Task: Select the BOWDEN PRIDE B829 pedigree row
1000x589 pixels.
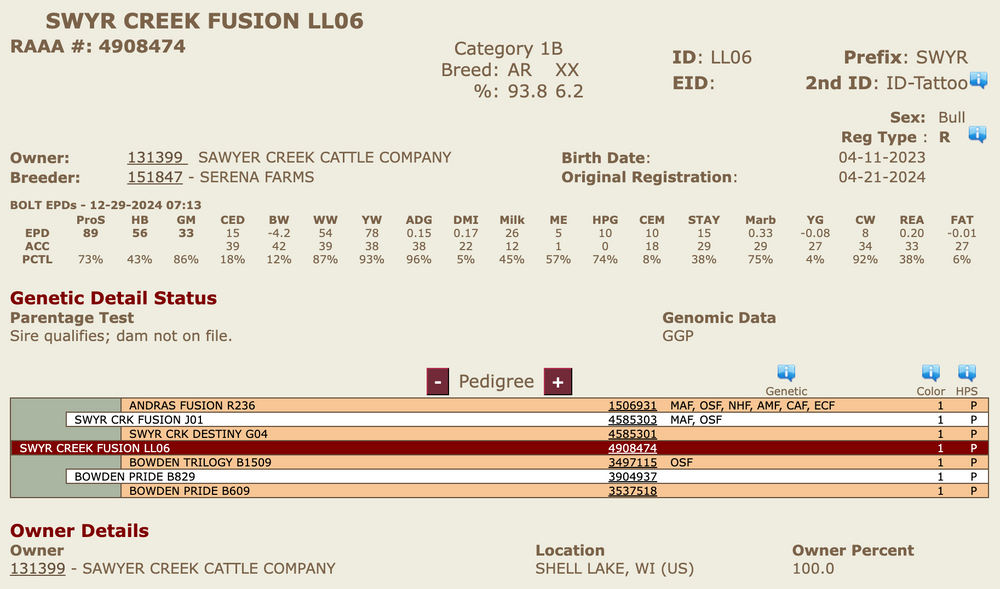Action: (x=527, y=477)
